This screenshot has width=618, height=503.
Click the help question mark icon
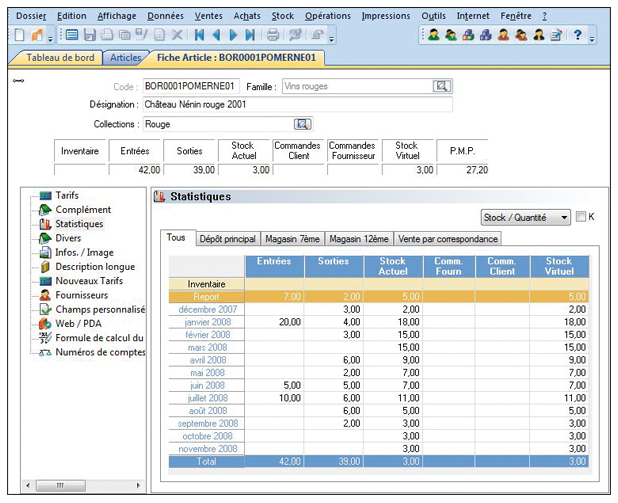coord(578,35)
